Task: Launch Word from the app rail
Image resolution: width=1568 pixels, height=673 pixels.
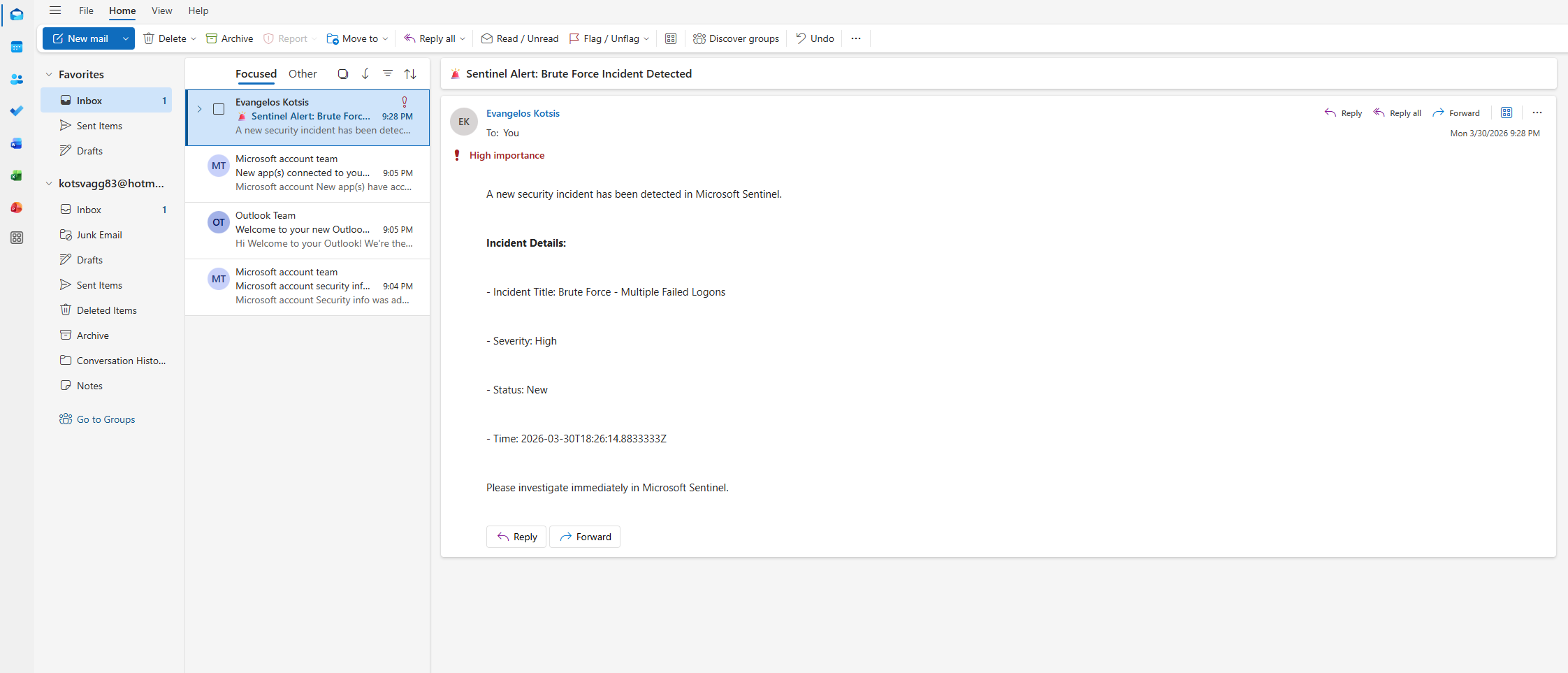Action: point(17,143)
